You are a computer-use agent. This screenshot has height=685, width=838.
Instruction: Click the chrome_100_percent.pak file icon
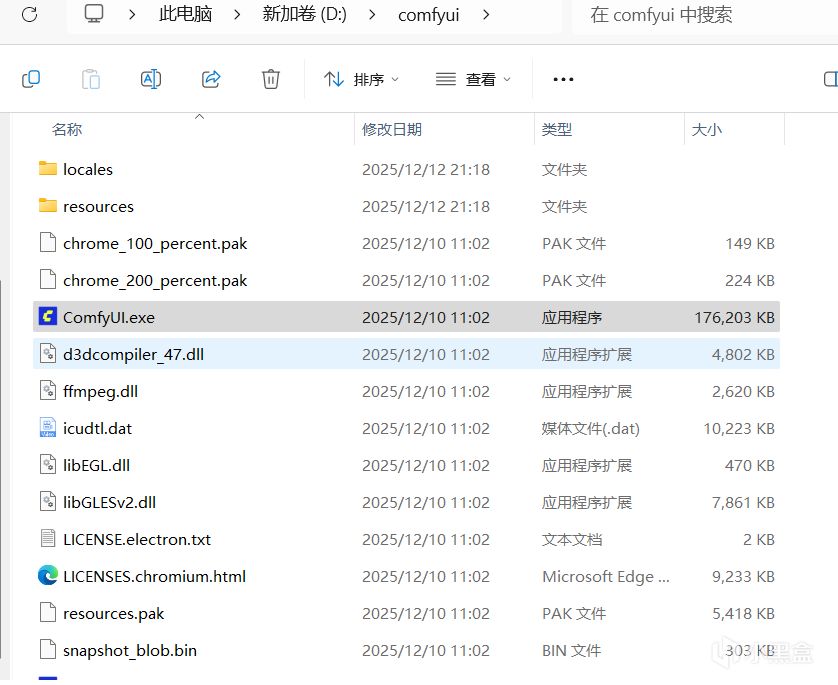tap(48, 243)
